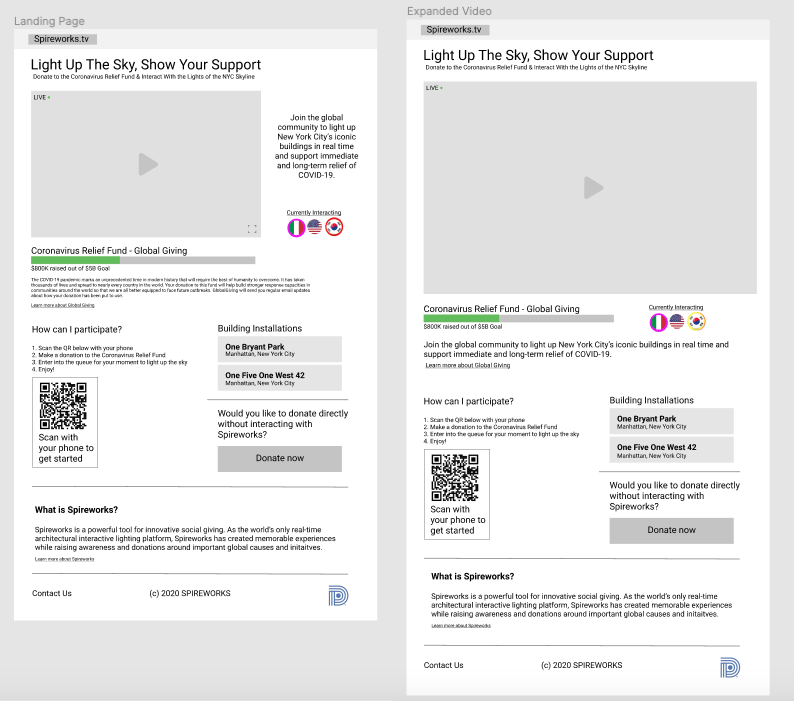
Task: Click QR code on Landing Page
Action: point(63,406)
